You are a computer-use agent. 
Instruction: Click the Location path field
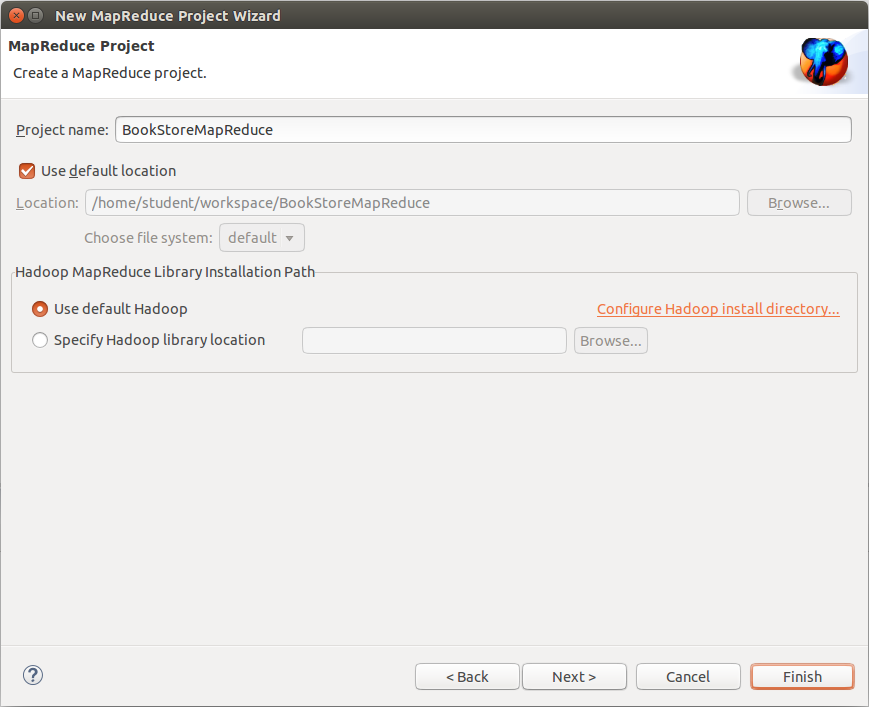[412, 203]
